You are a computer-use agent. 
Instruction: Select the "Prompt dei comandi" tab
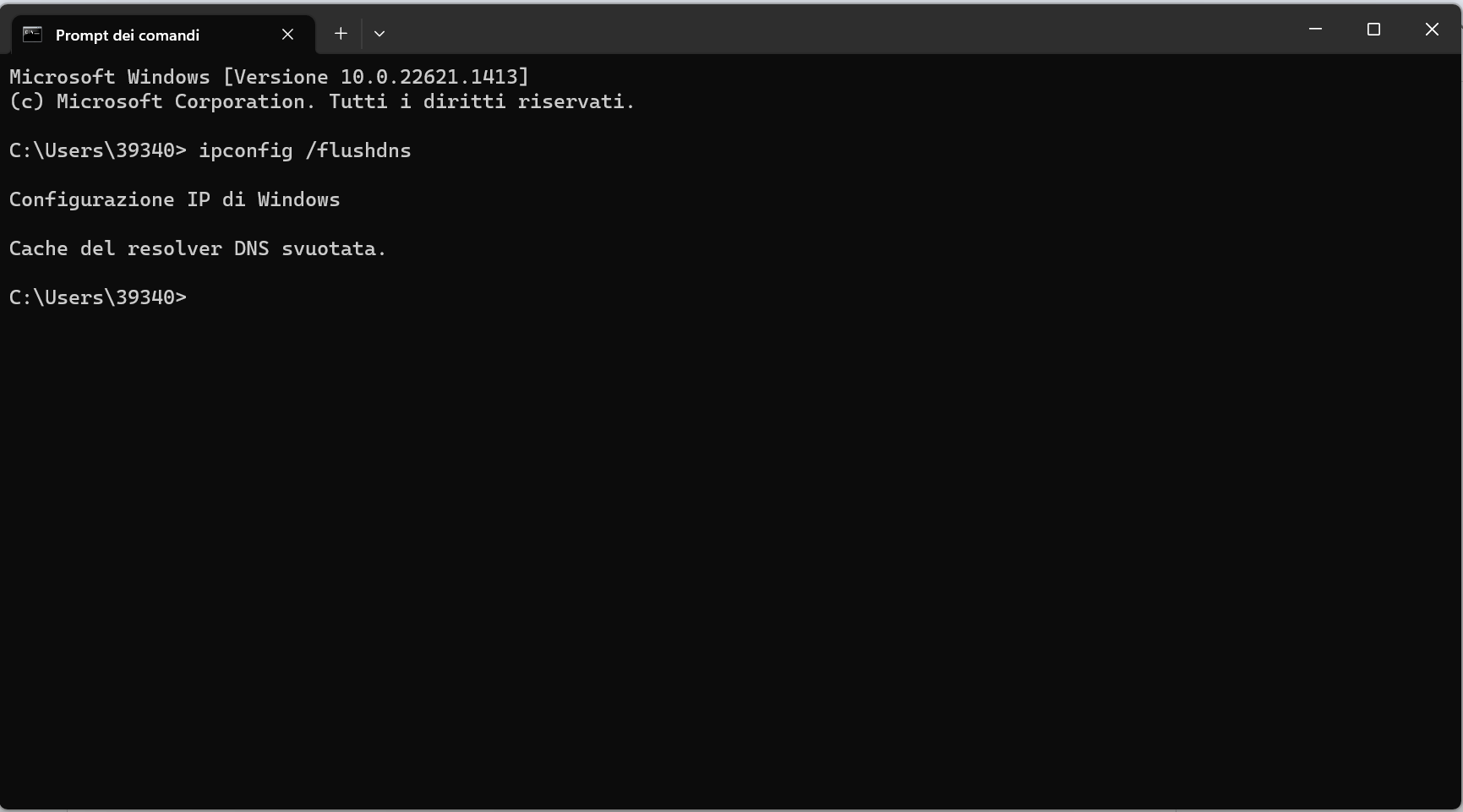coord(128,35)
